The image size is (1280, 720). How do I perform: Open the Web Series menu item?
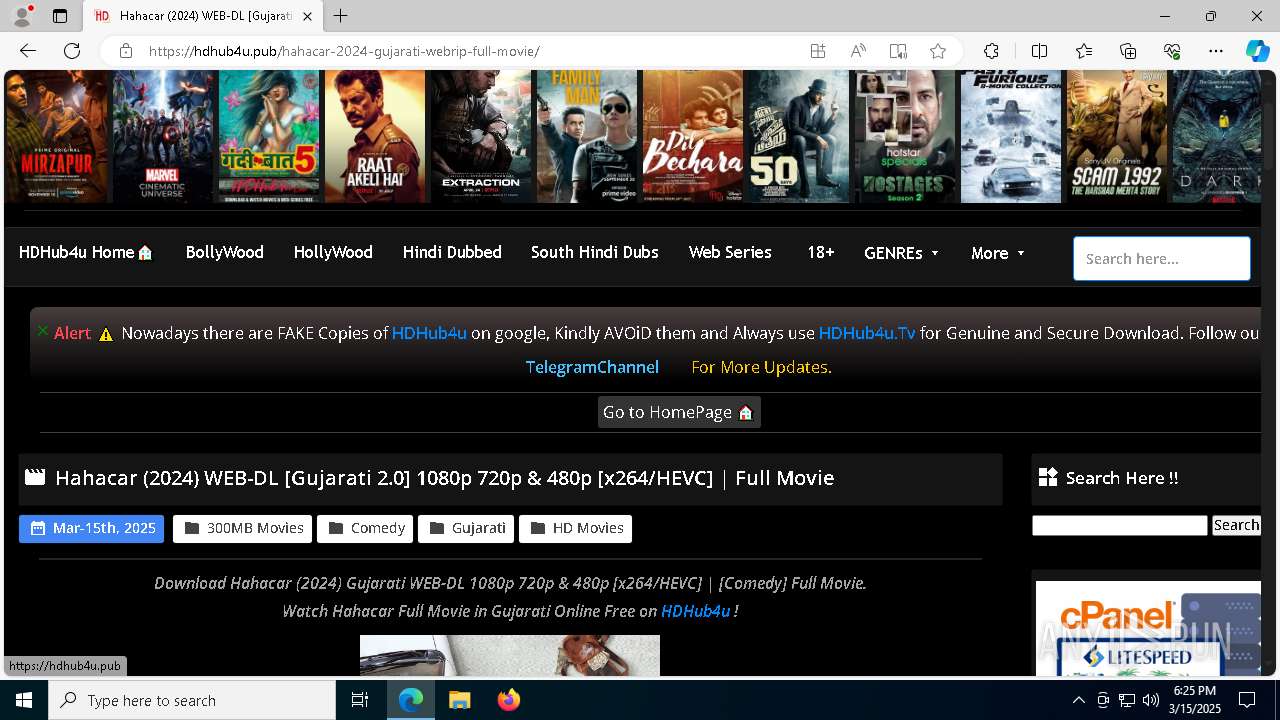(x=730, y=252)
